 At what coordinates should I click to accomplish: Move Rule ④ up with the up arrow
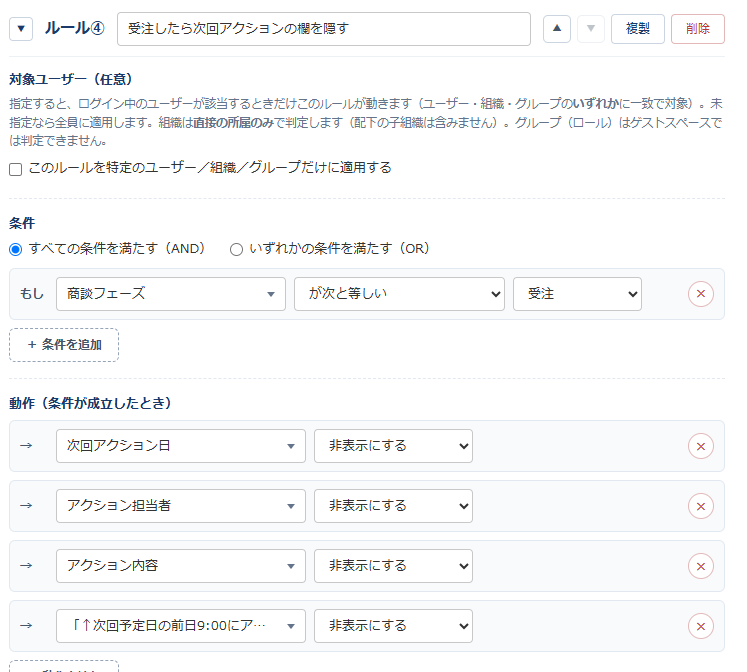coord(557,29)
